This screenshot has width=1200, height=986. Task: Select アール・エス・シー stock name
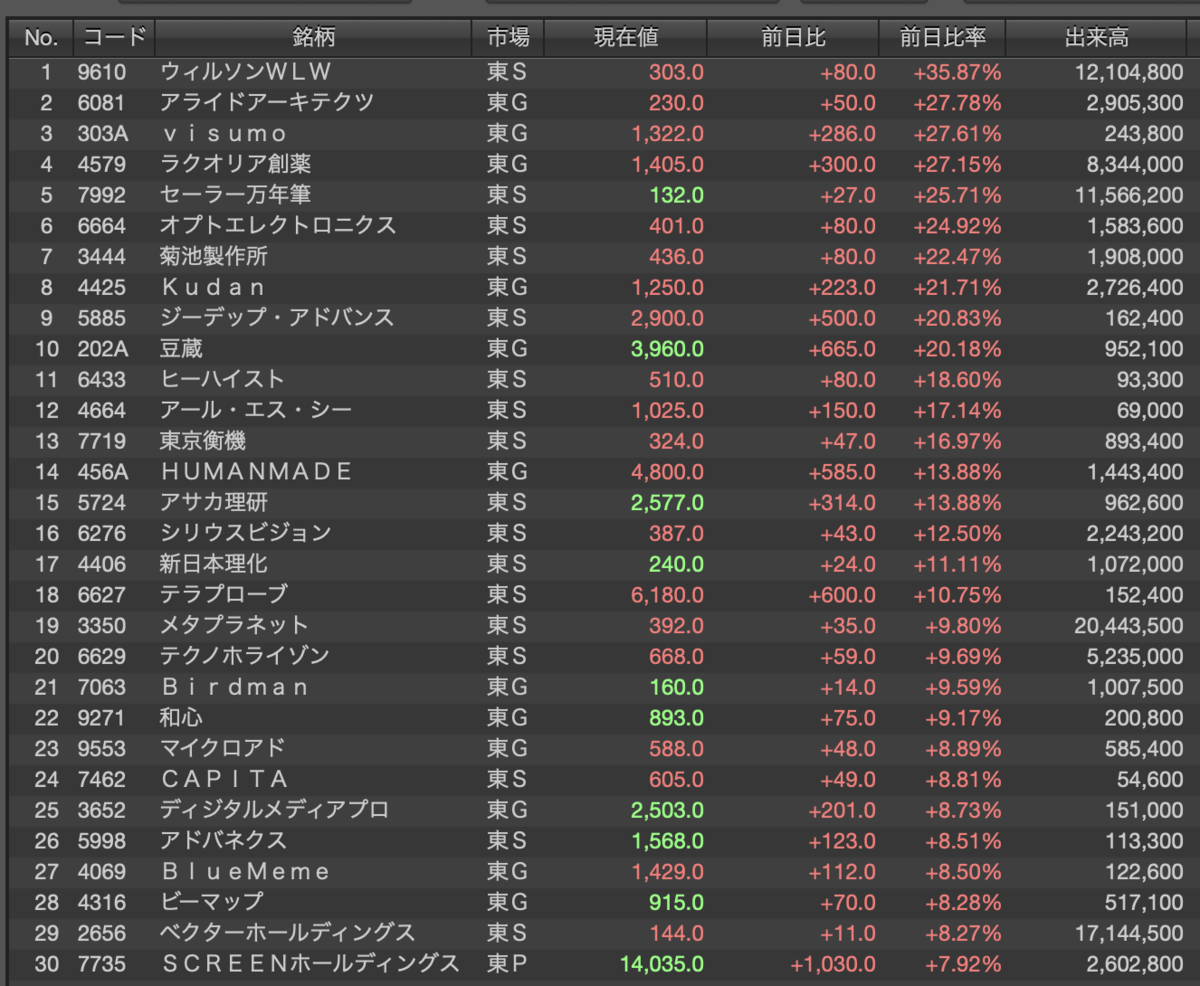[256, 411]
